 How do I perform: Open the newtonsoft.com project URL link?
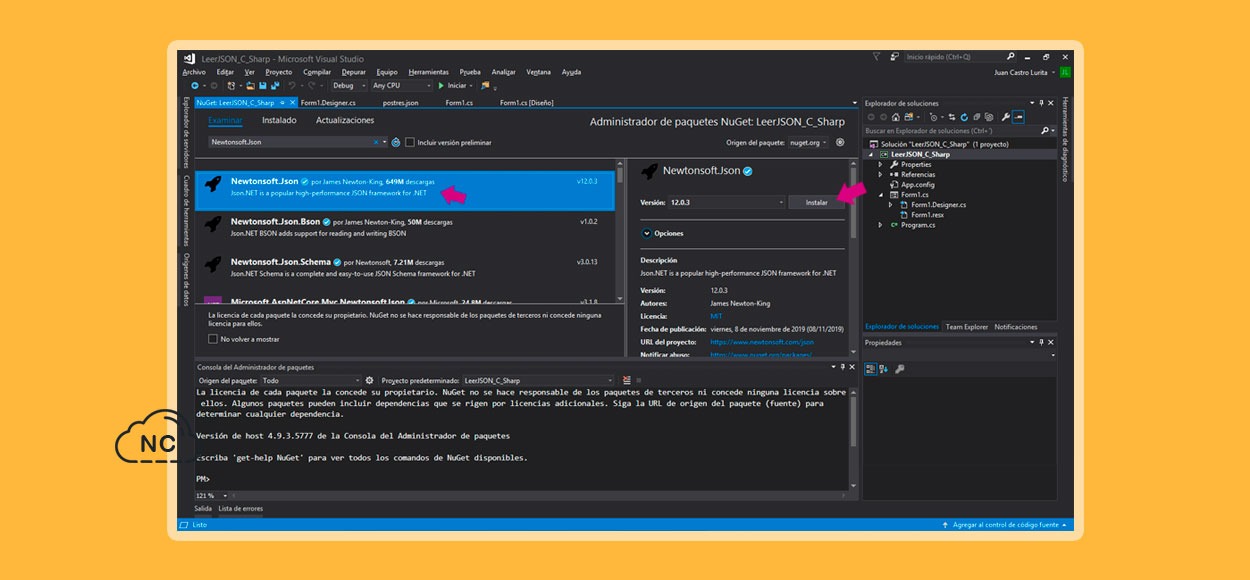click(761, 342)
